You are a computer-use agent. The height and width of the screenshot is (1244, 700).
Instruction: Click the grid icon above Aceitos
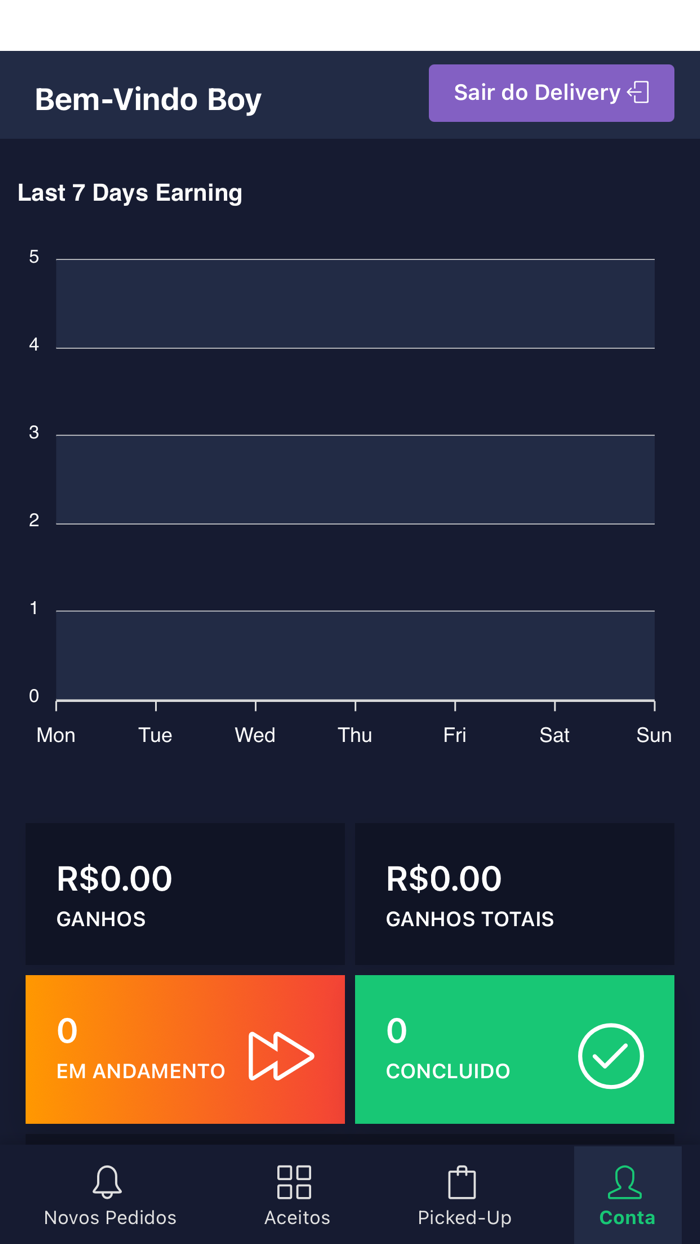295,1182
